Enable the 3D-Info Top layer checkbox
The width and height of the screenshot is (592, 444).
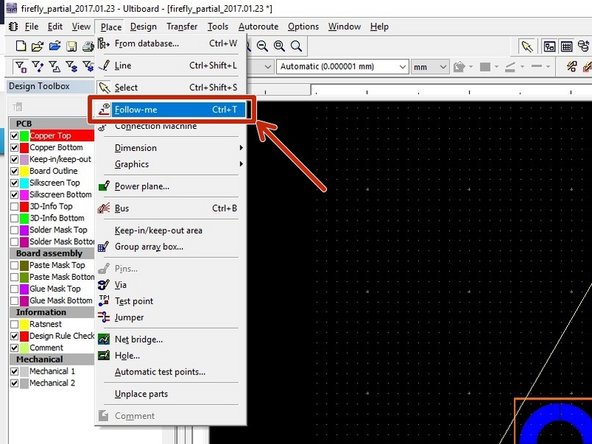click(14, 207)
